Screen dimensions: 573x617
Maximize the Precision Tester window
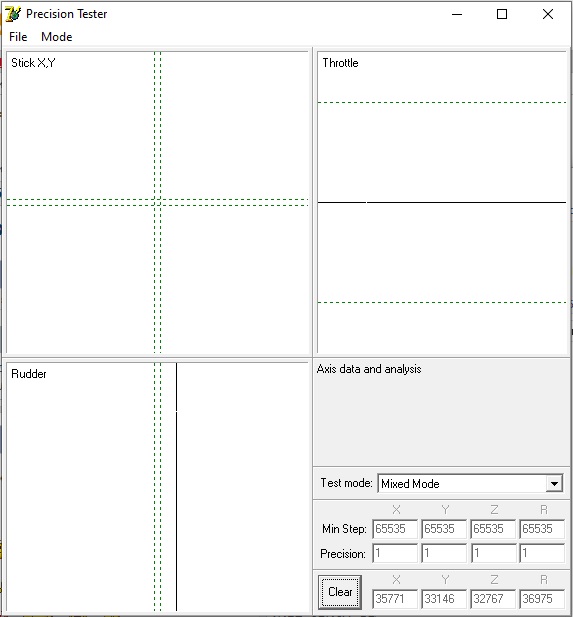click(502, 14)
